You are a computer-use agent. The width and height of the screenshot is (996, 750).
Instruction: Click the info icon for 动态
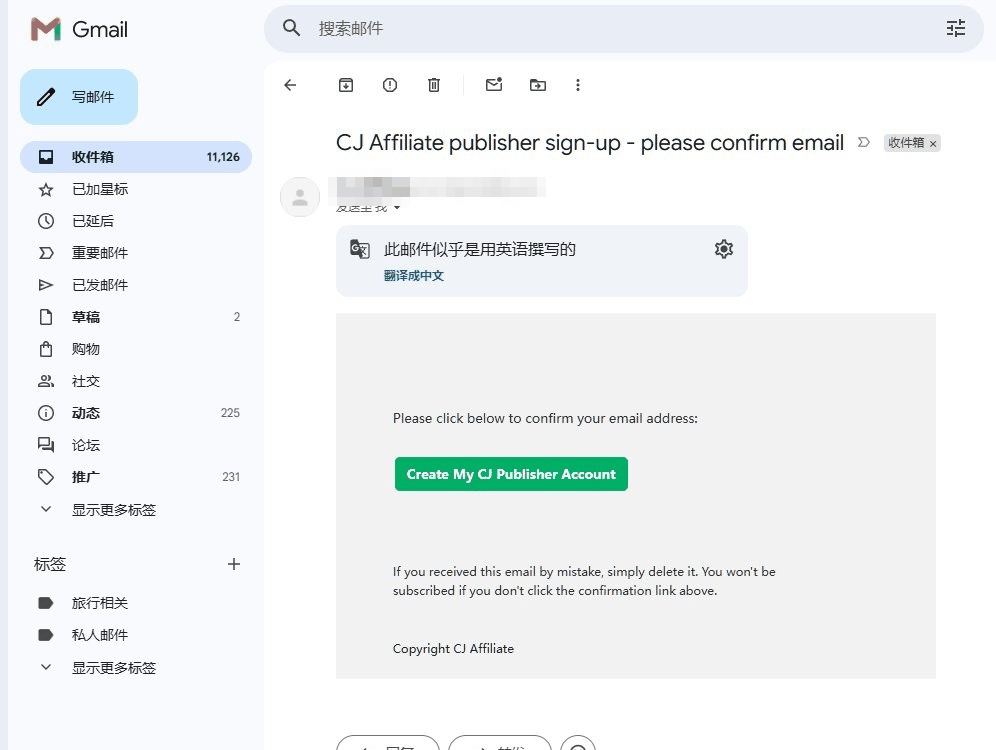click(46, 413)
